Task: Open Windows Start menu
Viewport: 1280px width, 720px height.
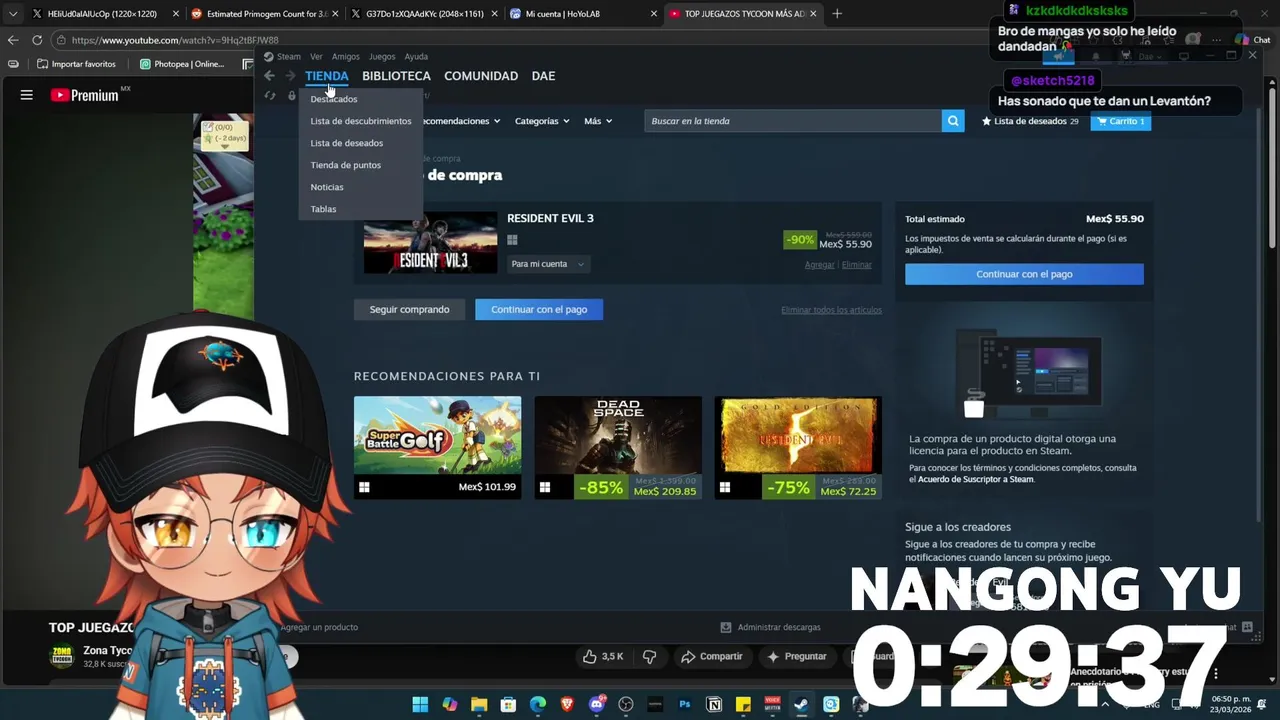Action: click(x=420, y=705)
